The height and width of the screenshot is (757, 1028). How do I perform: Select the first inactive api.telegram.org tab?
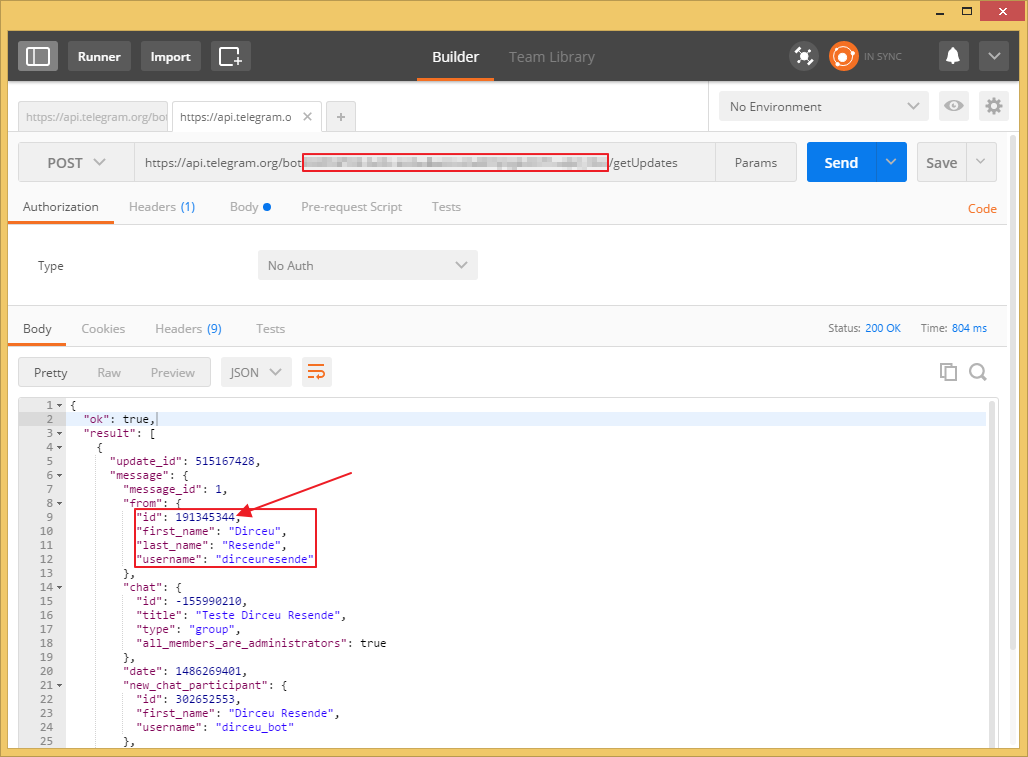[x=93, y=117]
